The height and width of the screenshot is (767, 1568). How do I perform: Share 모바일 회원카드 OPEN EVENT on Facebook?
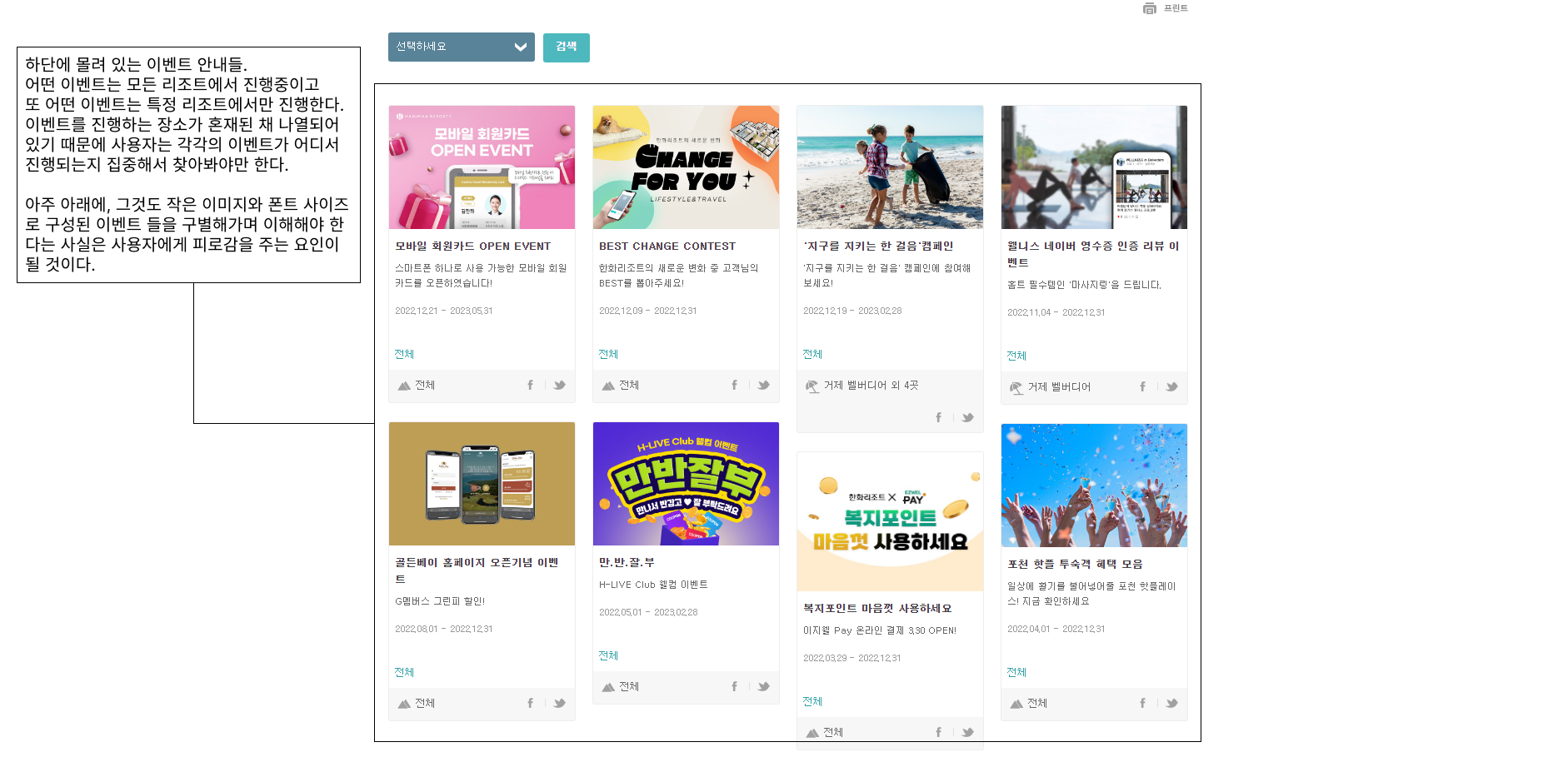530,385
